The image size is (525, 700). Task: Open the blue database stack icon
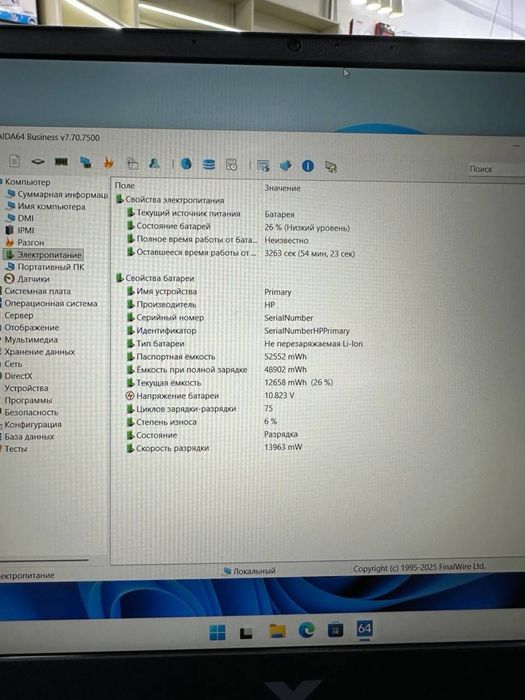pos(208,164)
